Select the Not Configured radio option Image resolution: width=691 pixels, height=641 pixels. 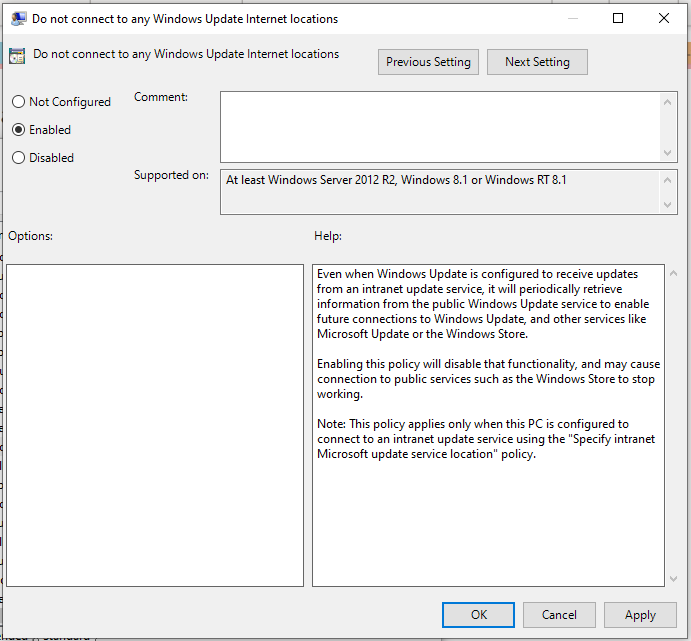18,102
